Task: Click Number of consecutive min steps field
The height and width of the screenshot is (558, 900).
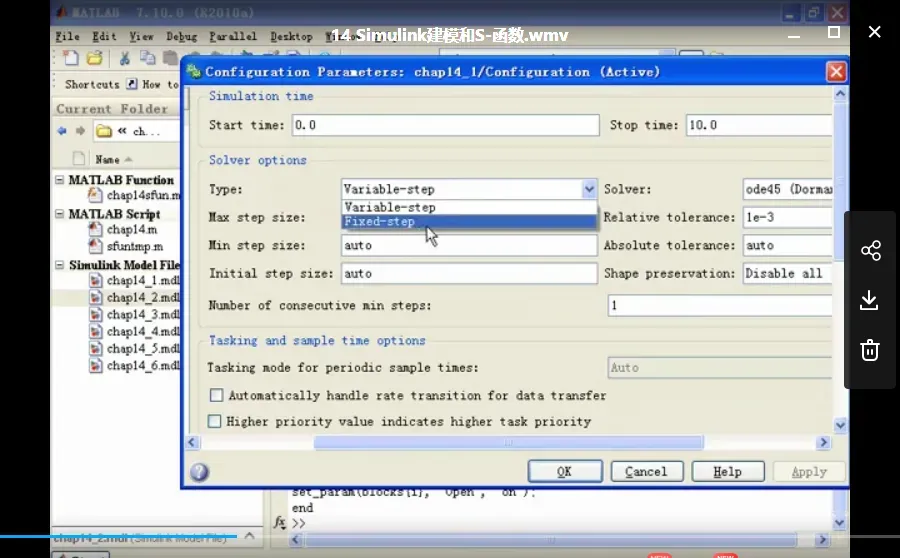Action: point(719,305)
